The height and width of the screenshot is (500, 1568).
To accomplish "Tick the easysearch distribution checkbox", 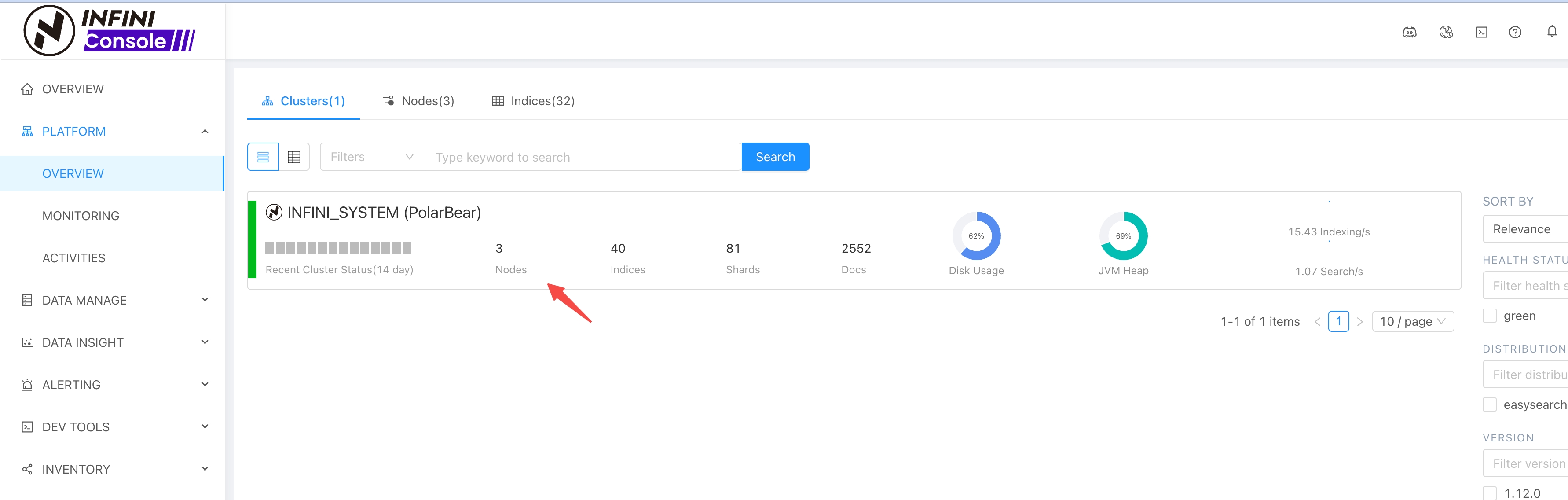I will (1490, 404).
